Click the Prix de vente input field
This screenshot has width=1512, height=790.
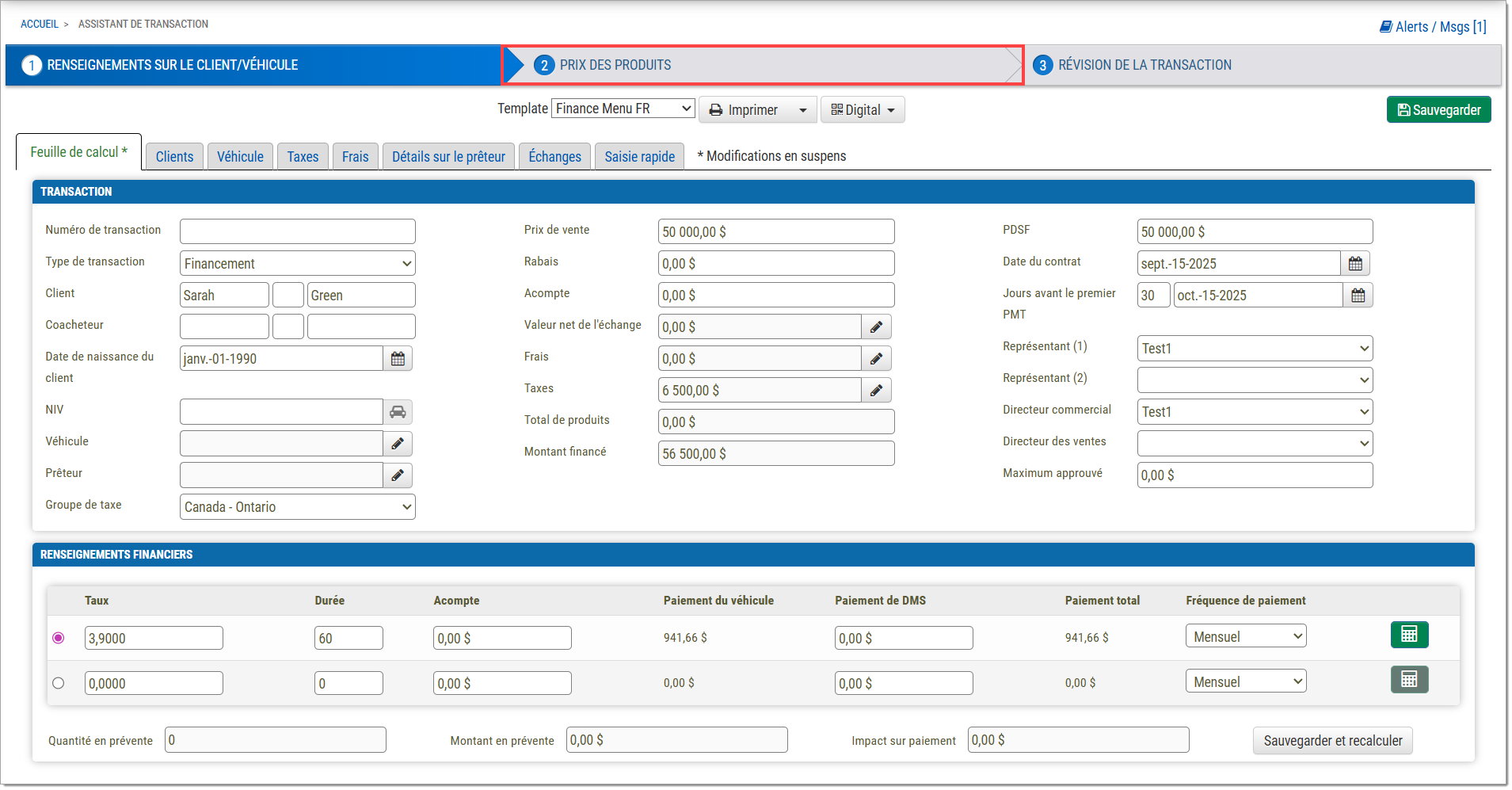775,232
